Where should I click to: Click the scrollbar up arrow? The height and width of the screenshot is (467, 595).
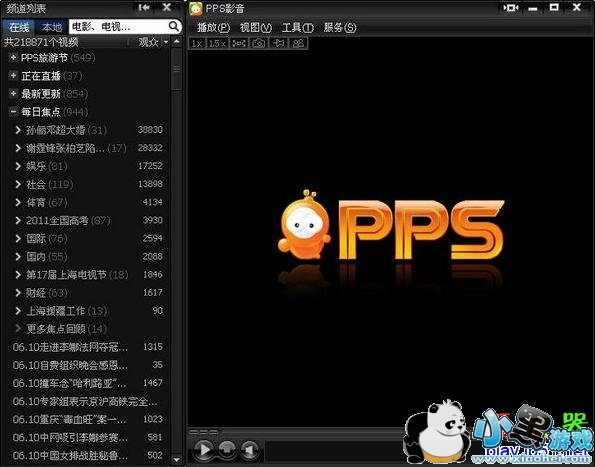click(x=176, y=42)
